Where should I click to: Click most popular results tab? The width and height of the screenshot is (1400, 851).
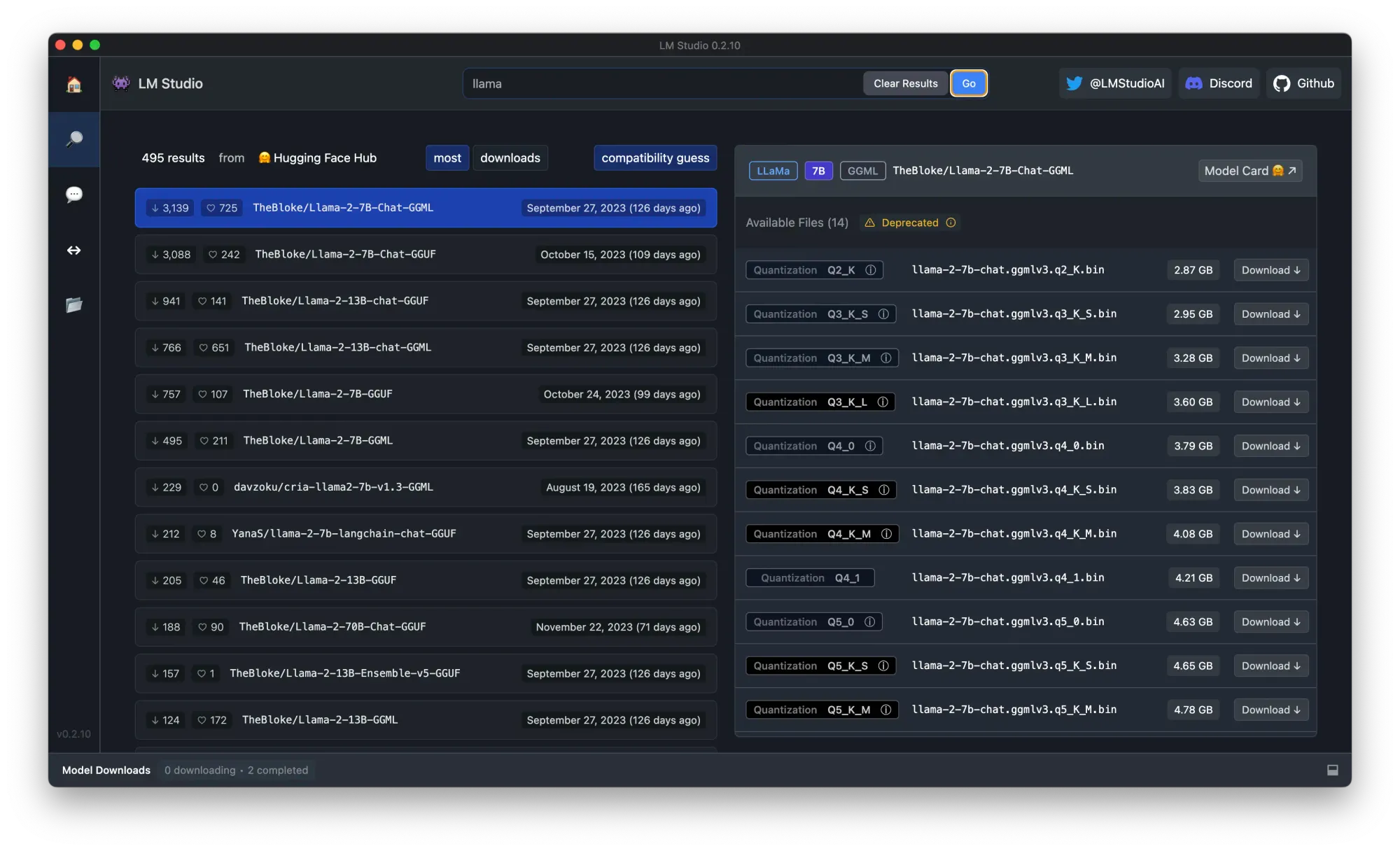click(447, 157)
